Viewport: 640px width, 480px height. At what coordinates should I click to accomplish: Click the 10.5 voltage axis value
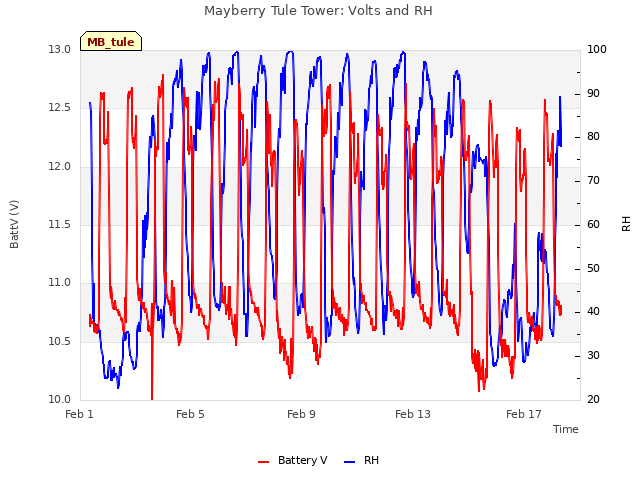[60, 341]
